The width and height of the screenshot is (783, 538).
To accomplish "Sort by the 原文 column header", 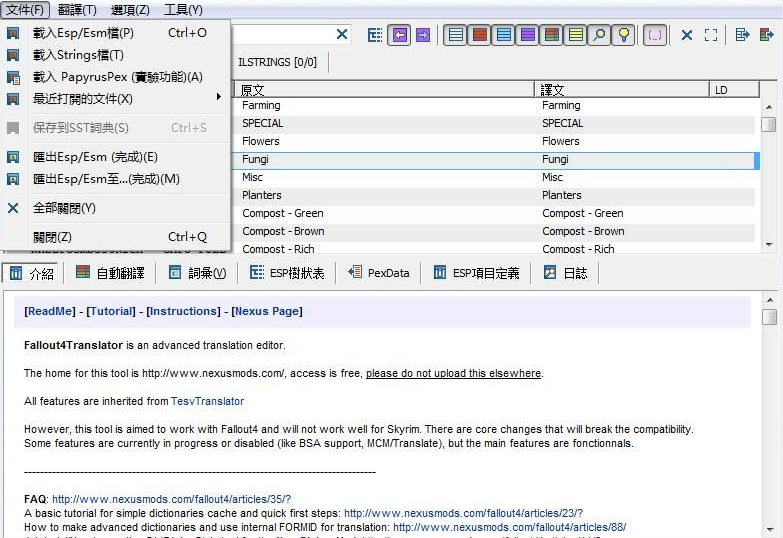I will pyautogui.click(x=384, y=90).
